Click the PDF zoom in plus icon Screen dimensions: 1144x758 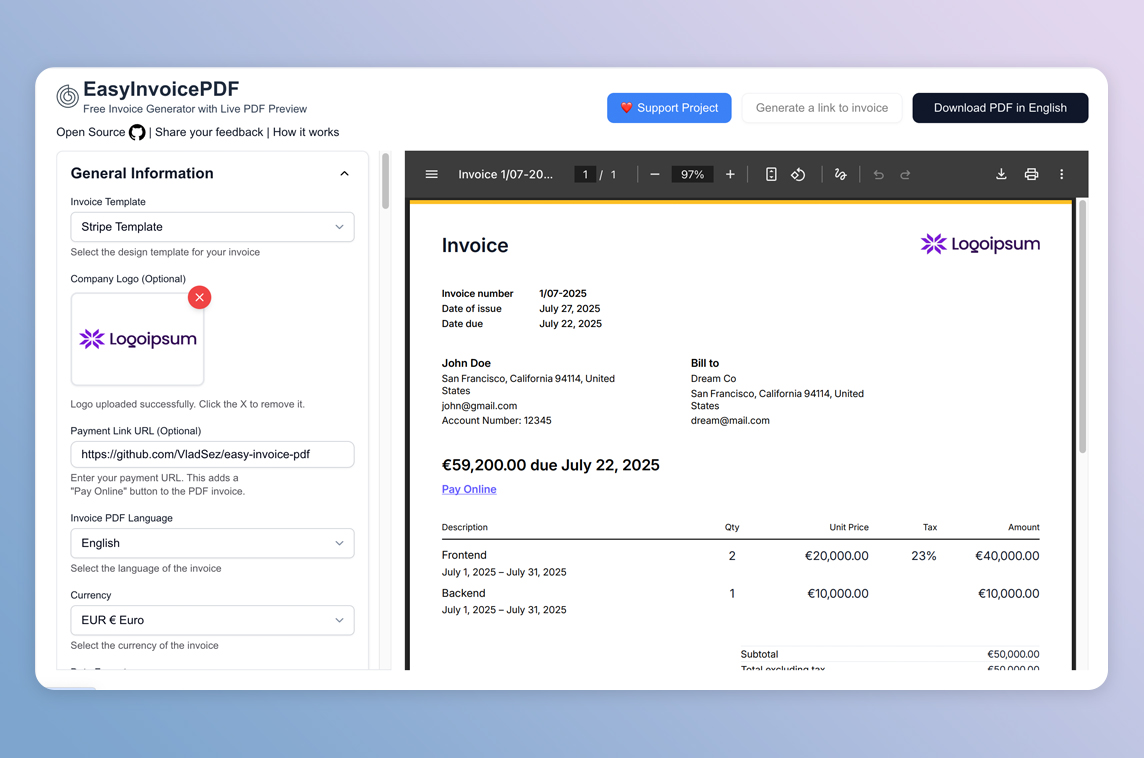point(730,174)
